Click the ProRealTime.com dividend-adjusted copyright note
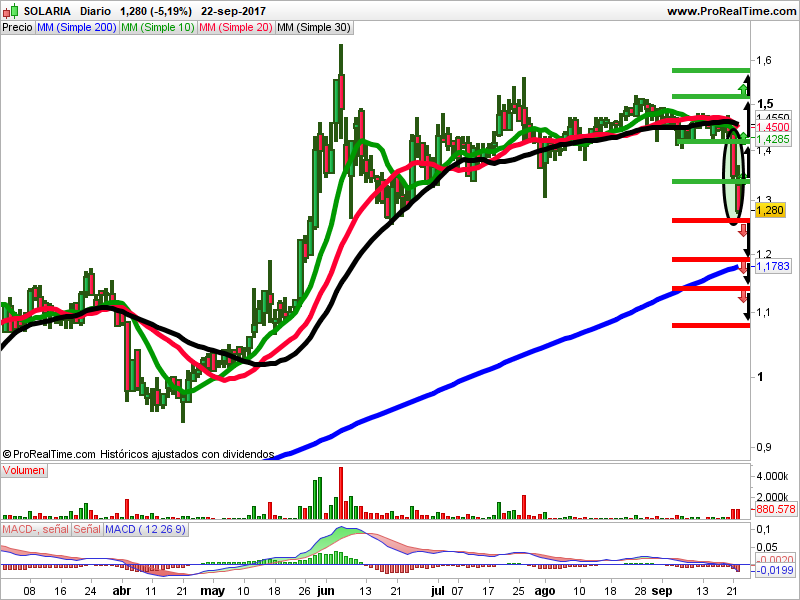This screenshot has height=600, width=800. point(138,454)
